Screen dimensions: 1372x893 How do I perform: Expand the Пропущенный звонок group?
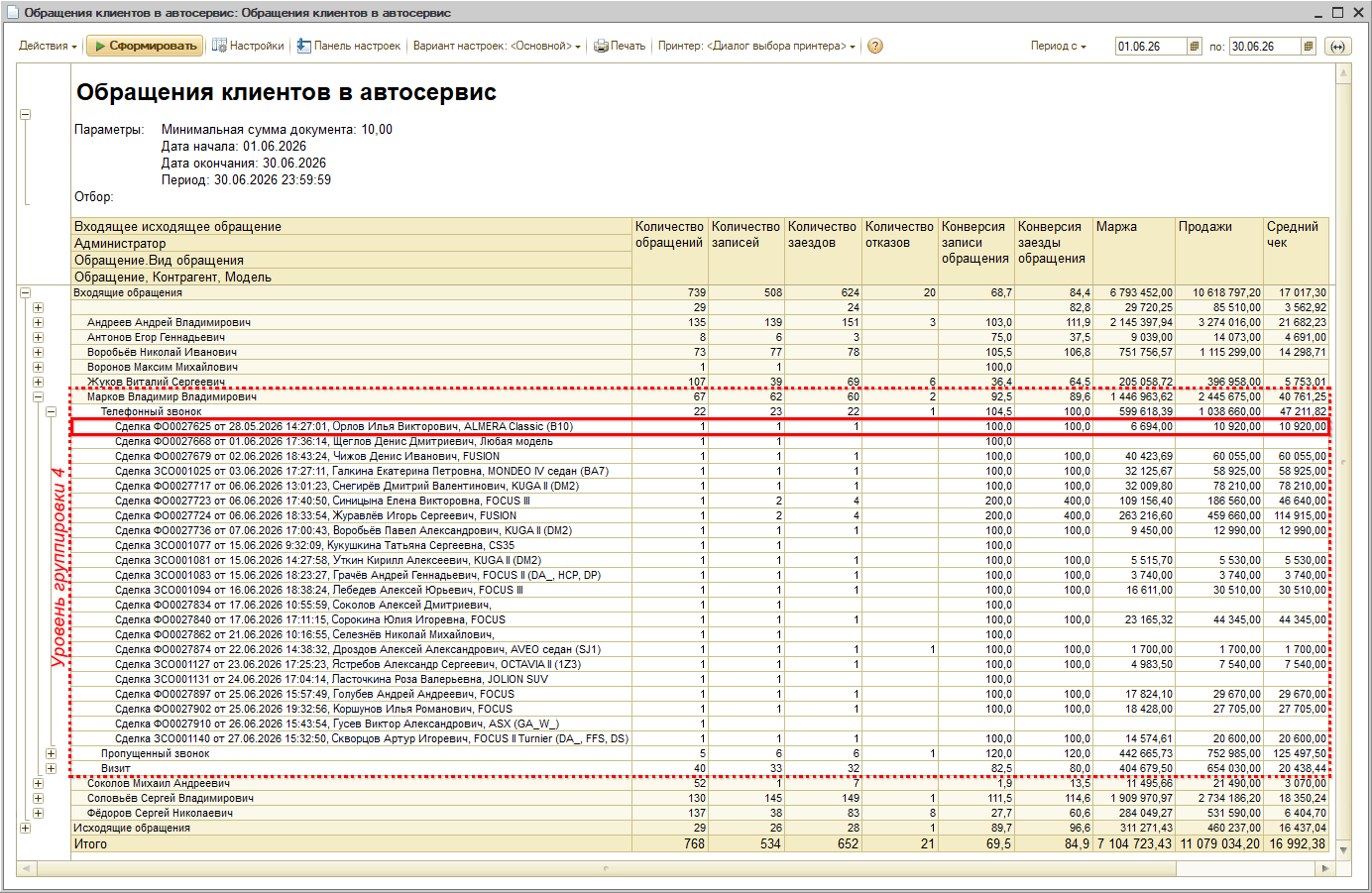[x=51, y=753]
